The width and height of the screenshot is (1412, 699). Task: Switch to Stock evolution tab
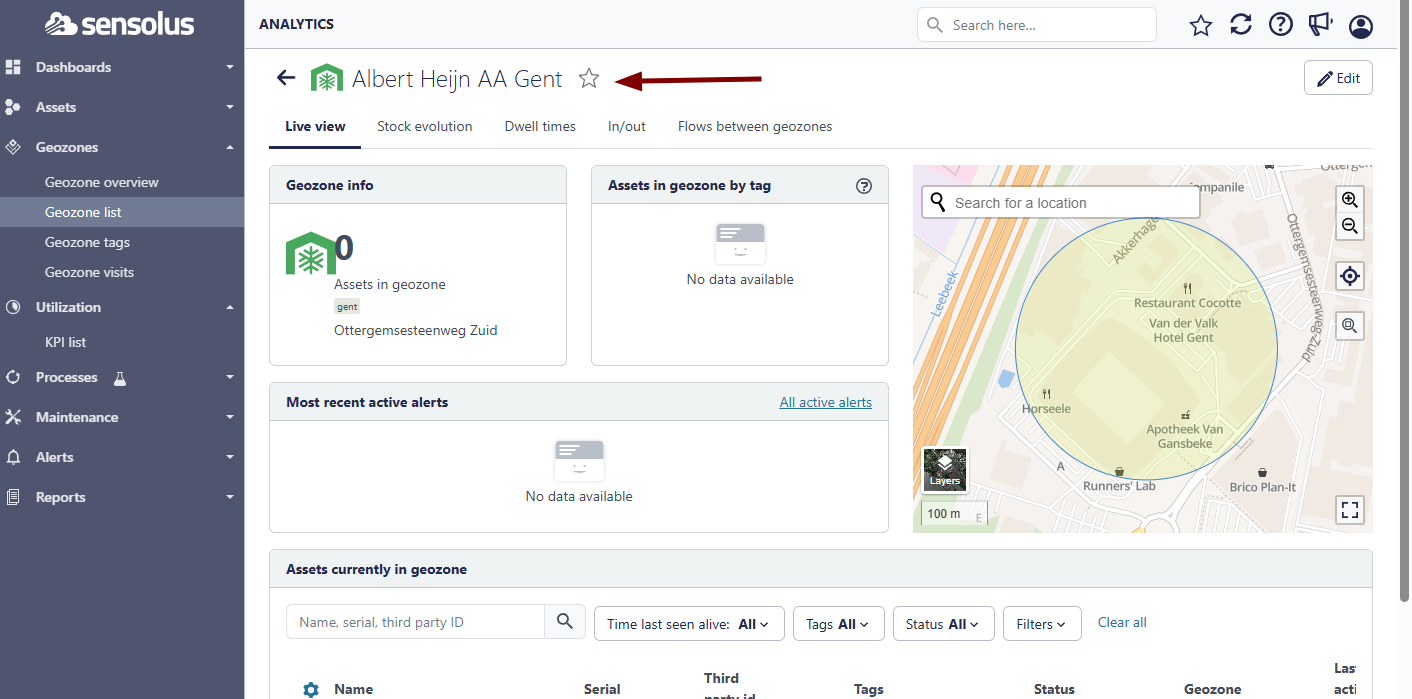click(424, 126)
